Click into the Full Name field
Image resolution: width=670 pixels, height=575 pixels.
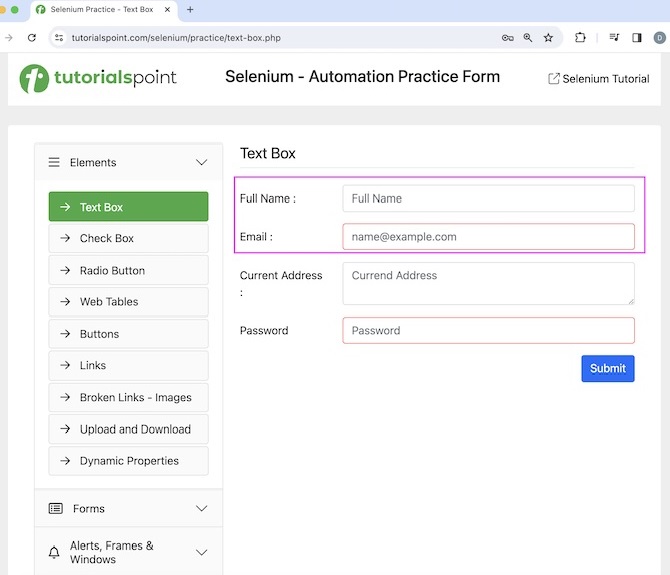488,198
